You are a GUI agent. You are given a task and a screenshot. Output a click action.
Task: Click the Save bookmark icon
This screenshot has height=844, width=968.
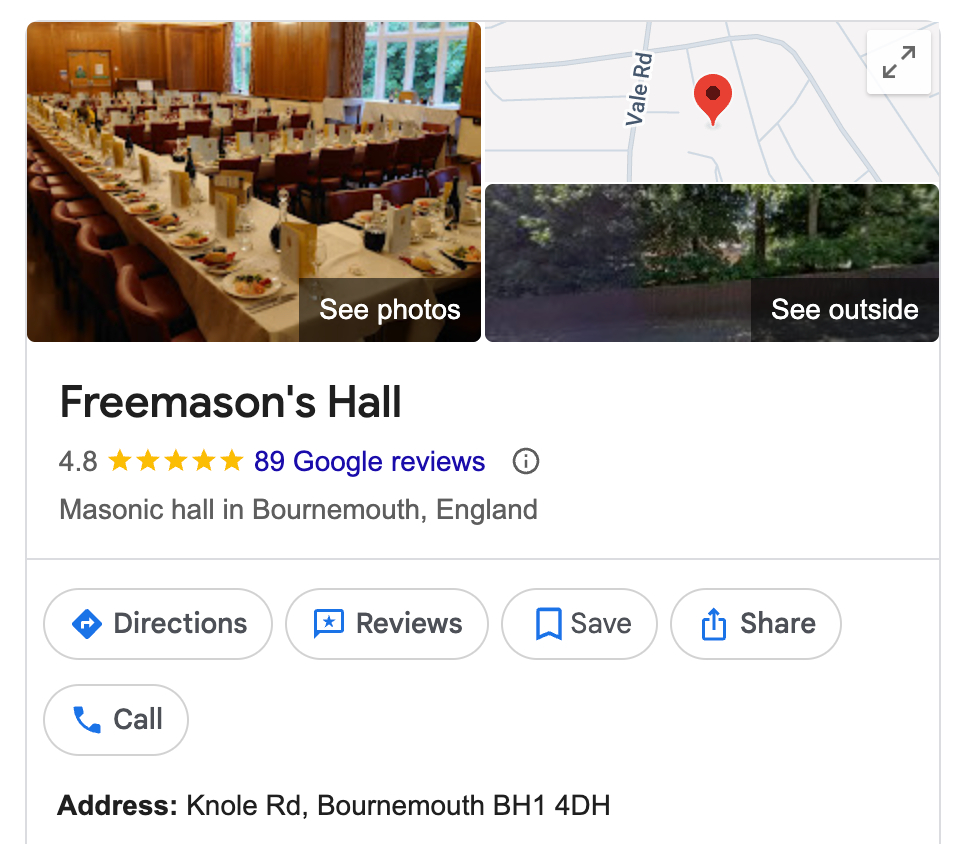tap(548, 624)
